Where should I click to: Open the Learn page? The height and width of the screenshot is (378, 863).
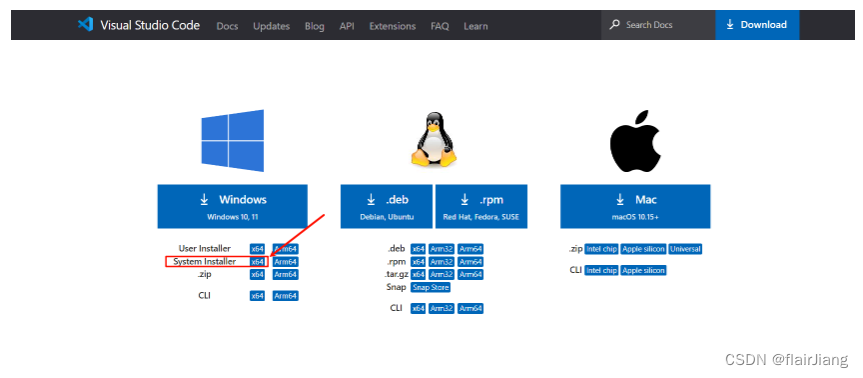click(x=476, y=26)
